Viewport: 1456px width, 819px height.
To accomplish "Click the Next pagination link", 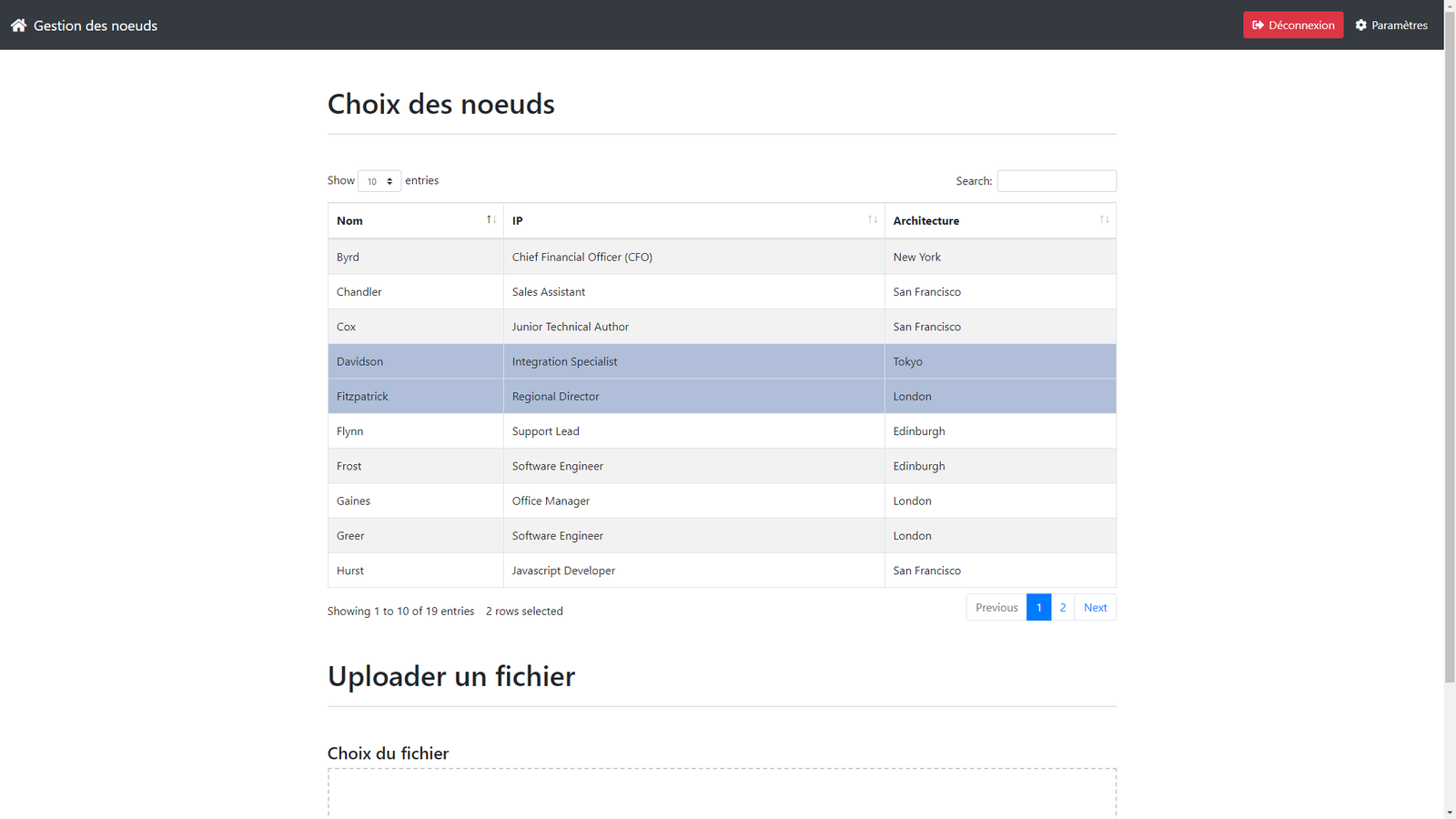I will point(1095,607).
